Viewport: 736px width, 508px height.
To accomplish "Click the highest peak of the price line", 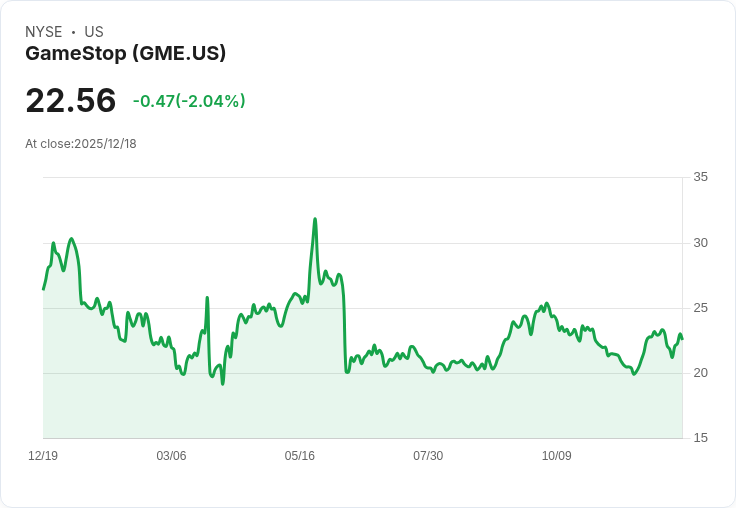I will [315, 219].
